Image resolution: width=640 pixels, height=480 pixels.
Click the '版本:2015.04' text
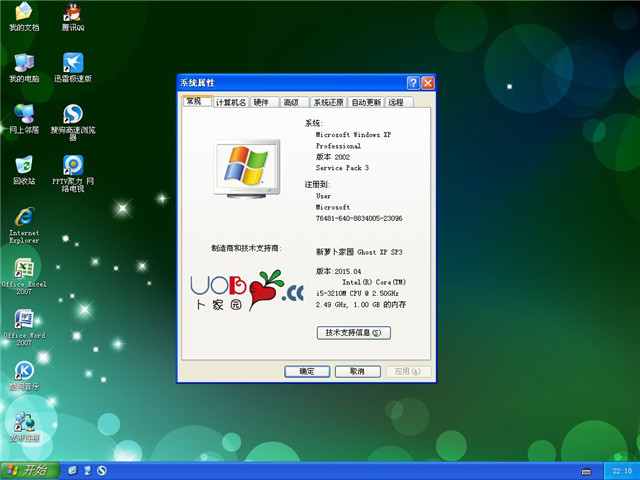tap(338, 271)
